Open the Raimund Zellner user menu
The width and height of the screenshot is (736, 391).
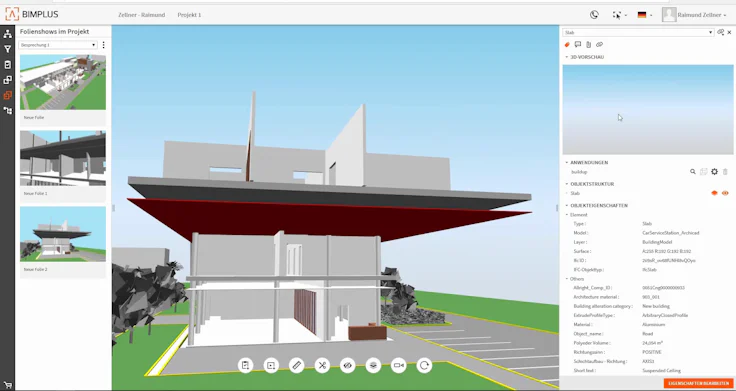(x=694, y=15)
